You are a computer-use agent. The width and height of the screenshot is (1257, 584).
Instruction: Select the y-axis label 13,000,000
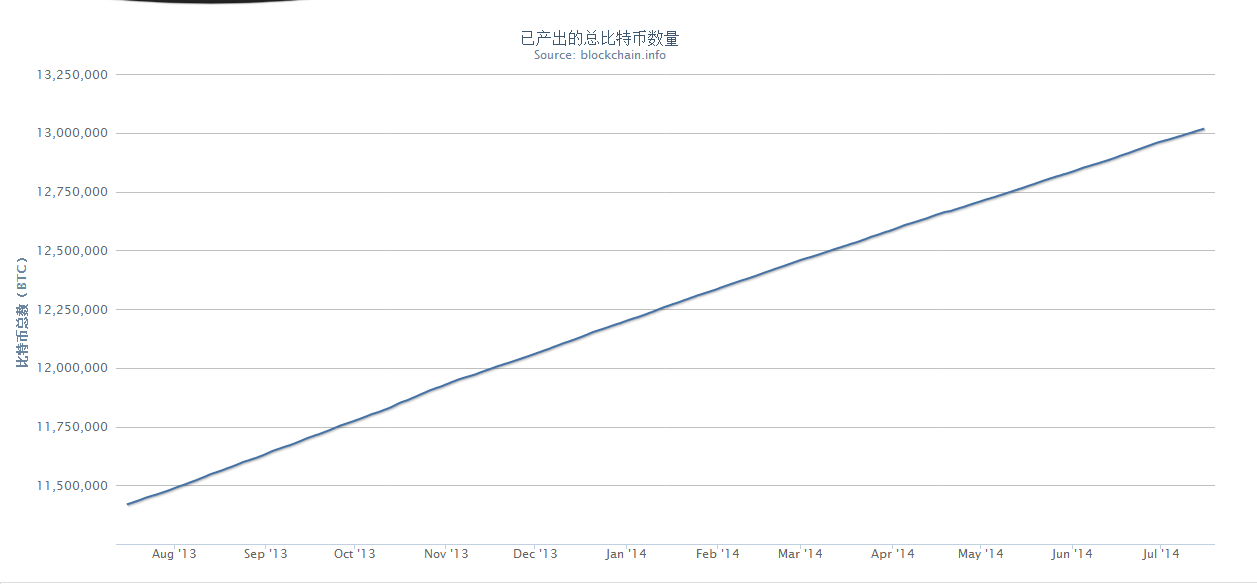(x=73, y=133)
